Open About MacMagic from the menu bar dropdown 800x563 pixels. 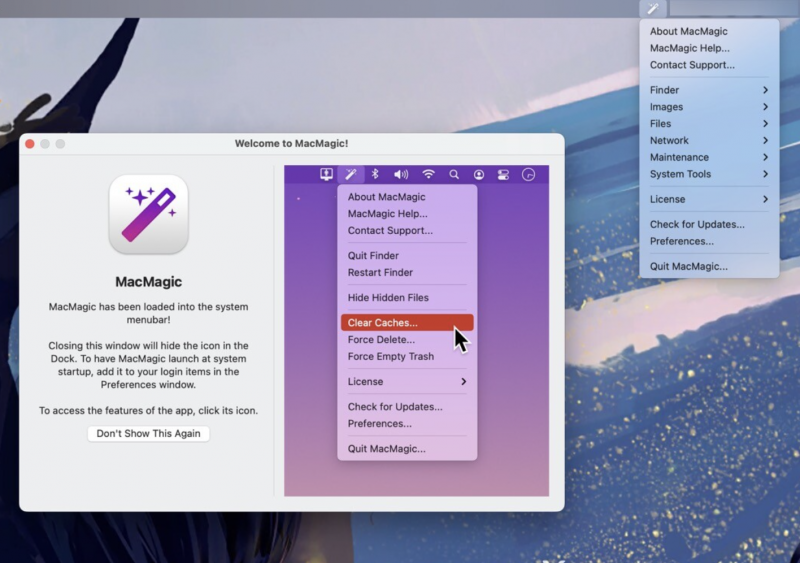coord(709,31)
